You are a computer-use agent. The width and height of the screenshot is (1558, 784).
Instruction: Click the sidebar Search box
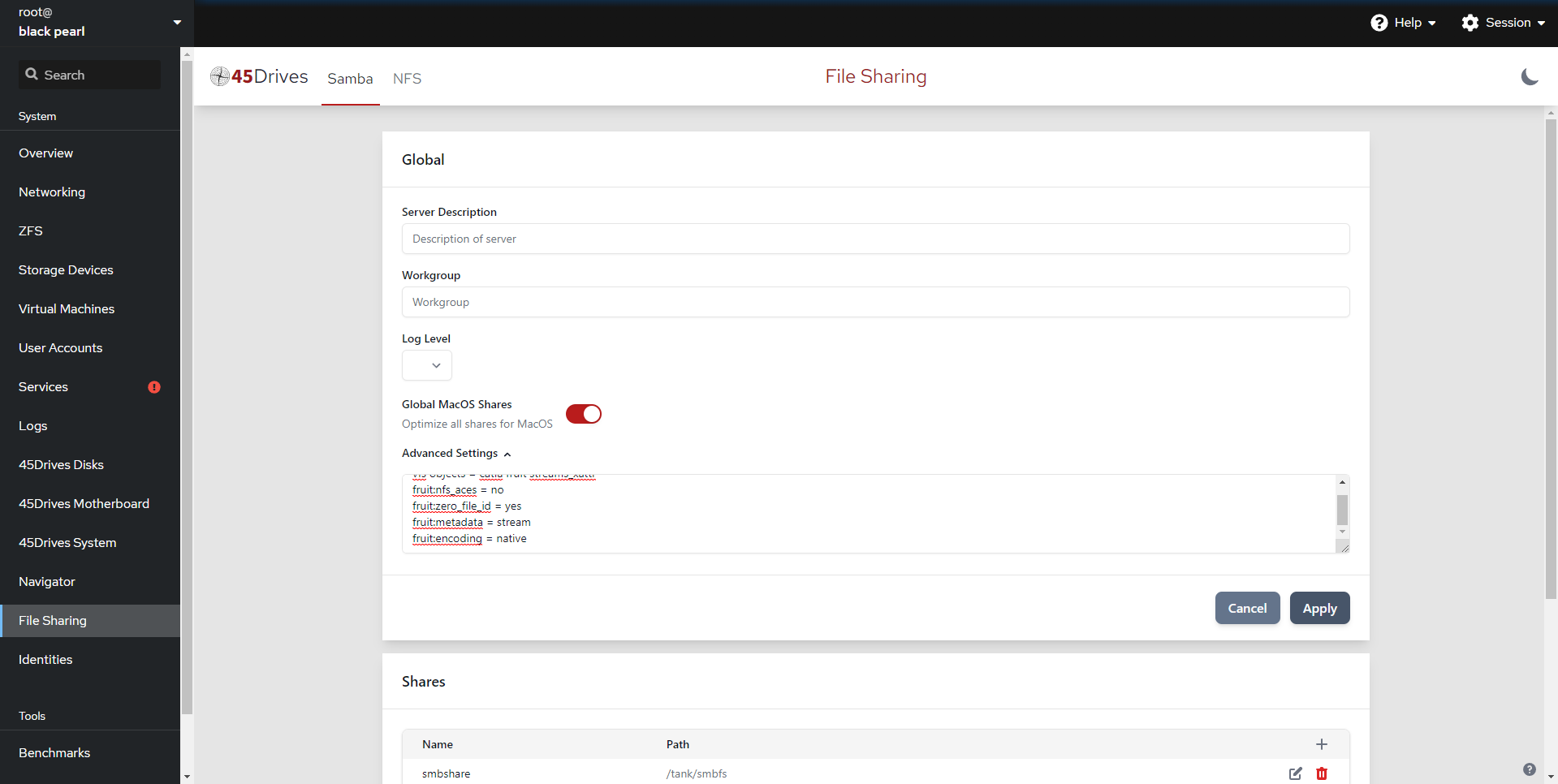89,75
